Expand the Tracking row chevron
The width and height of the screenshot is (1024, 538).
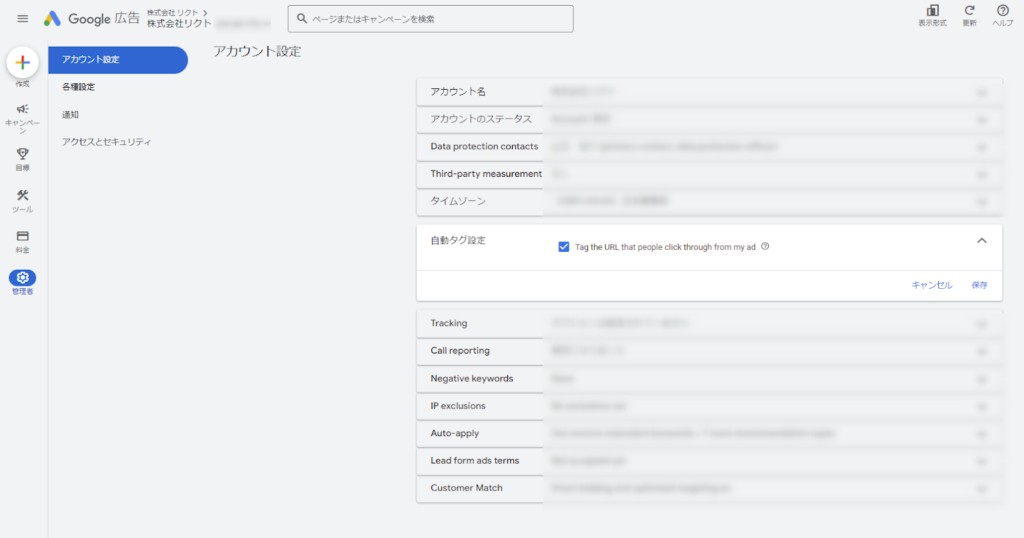pos(982,324)
